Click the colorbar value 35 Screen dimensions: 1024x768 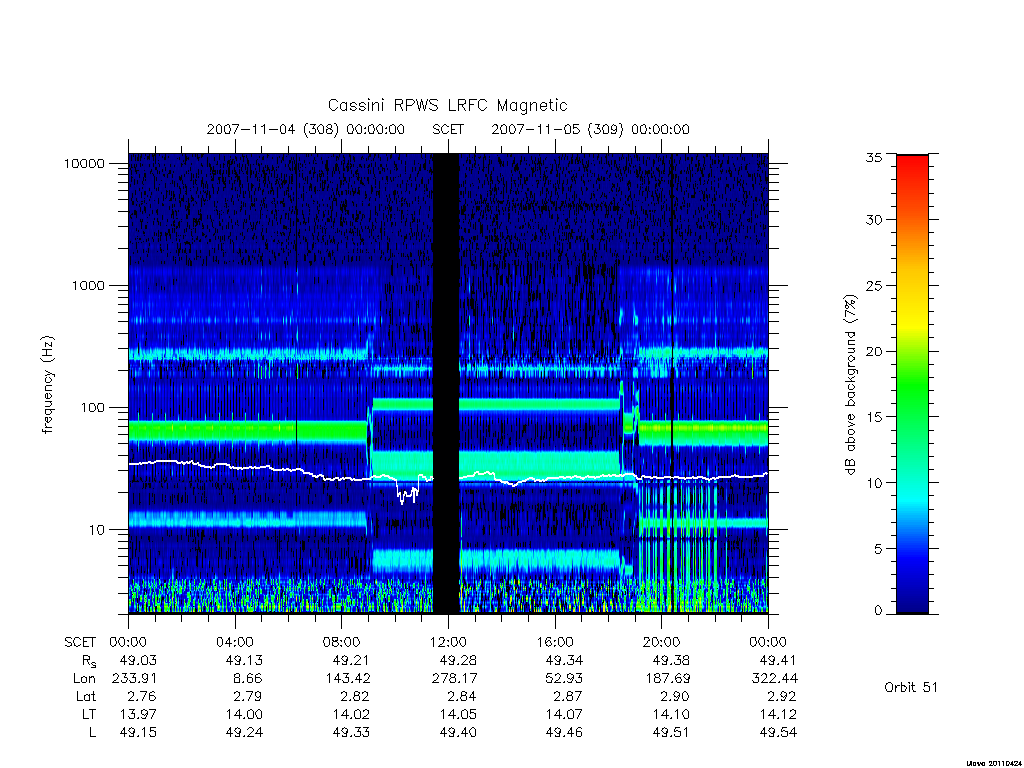pos(873,157)
